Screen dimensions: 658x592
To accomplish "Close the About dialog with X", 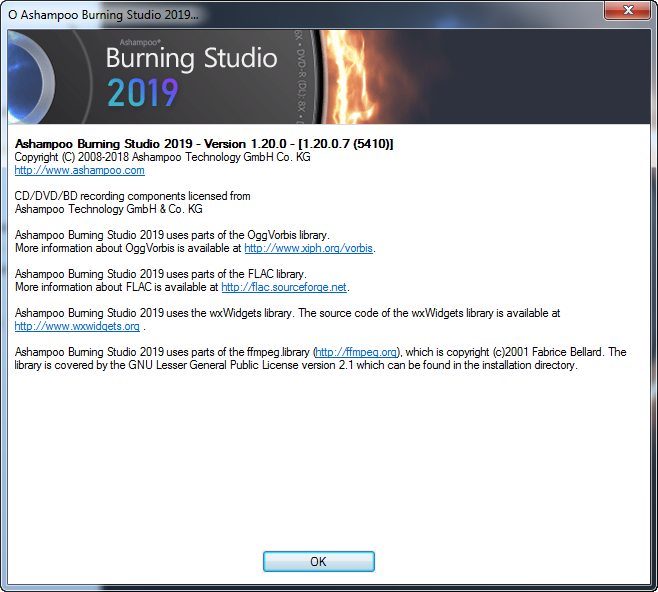I will pos(627,10).
